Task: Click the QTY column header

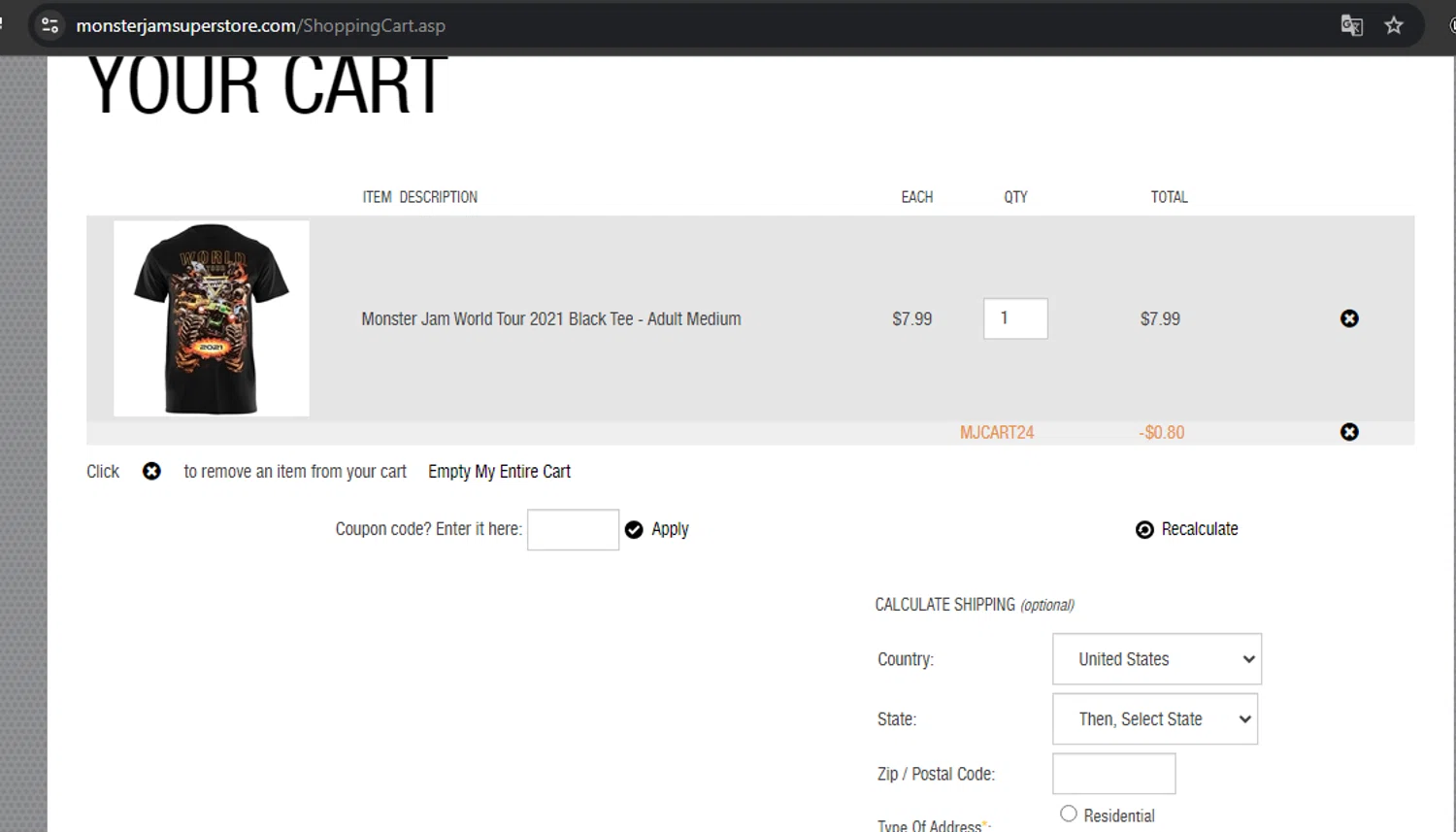Action: point(1015,197)
